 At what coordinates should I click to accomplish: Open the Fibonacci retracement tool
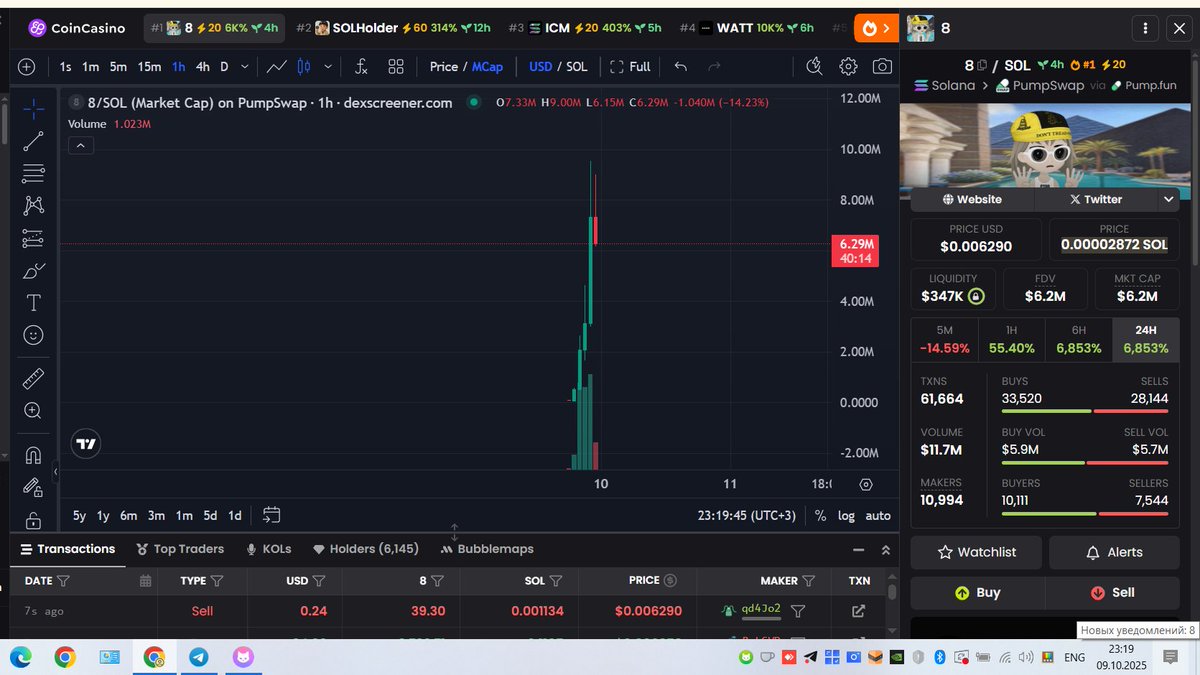coord(33,173)
